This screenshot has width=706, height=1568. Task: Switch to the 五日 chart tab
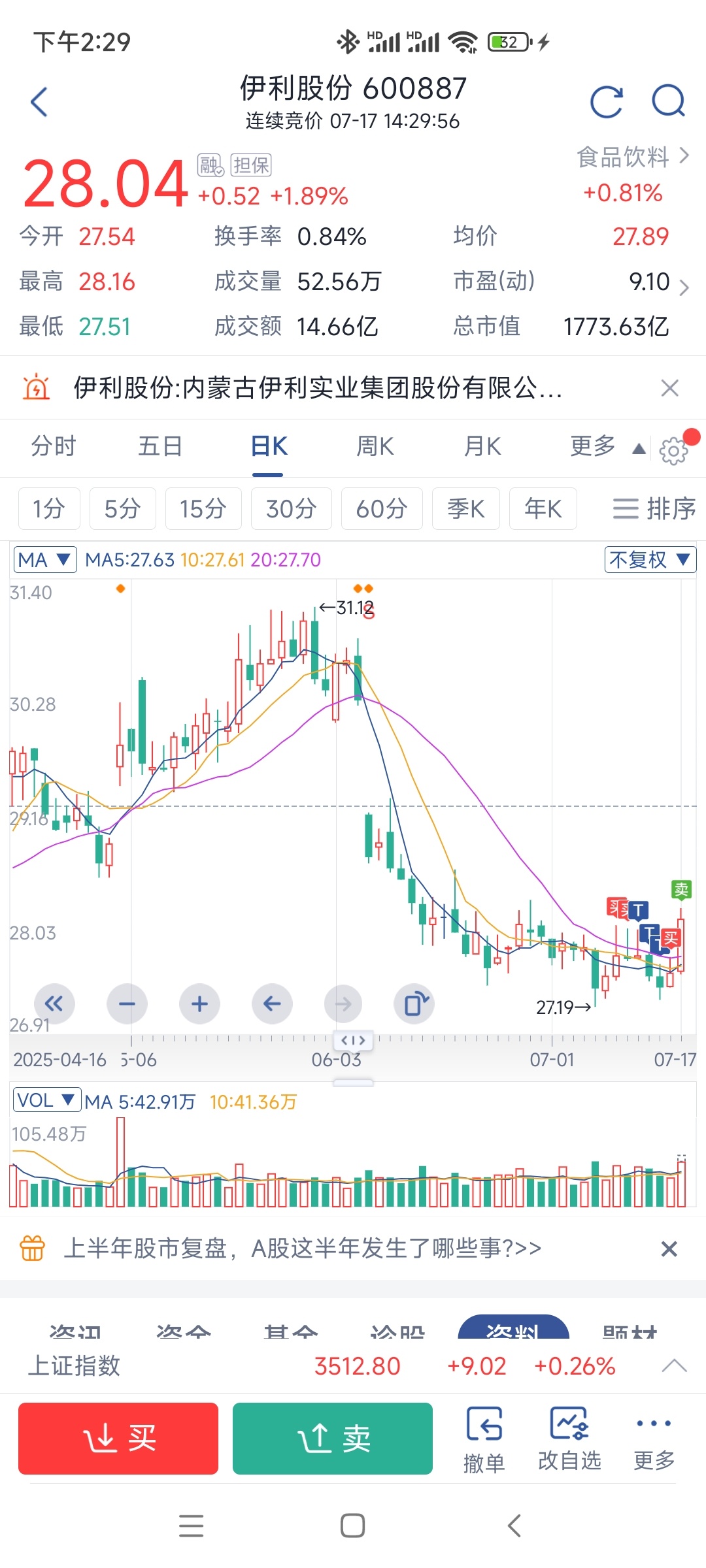pyautogui.click(x=160, y=446)
